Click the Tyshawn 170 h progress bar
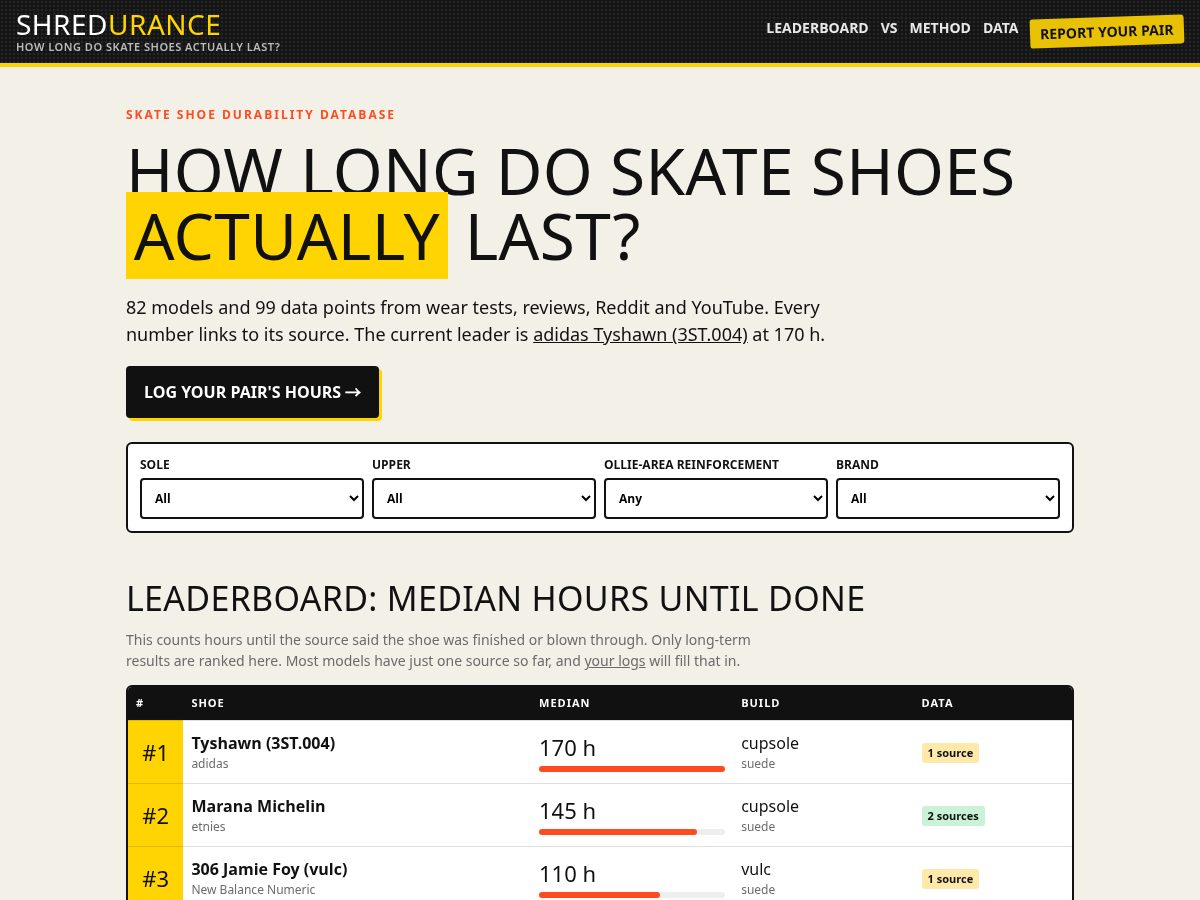Viewport: 1200px width, 900px height. 632,769
